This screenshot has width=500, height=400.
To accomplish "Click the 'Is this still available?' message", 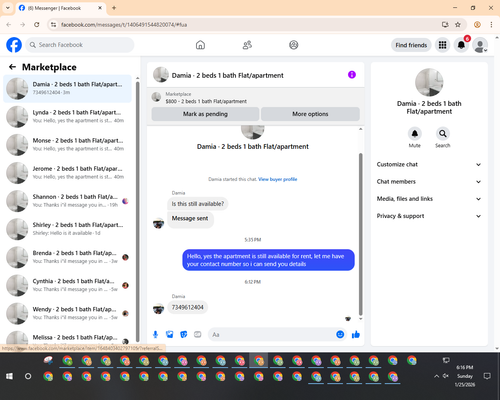I will point(198,204).
